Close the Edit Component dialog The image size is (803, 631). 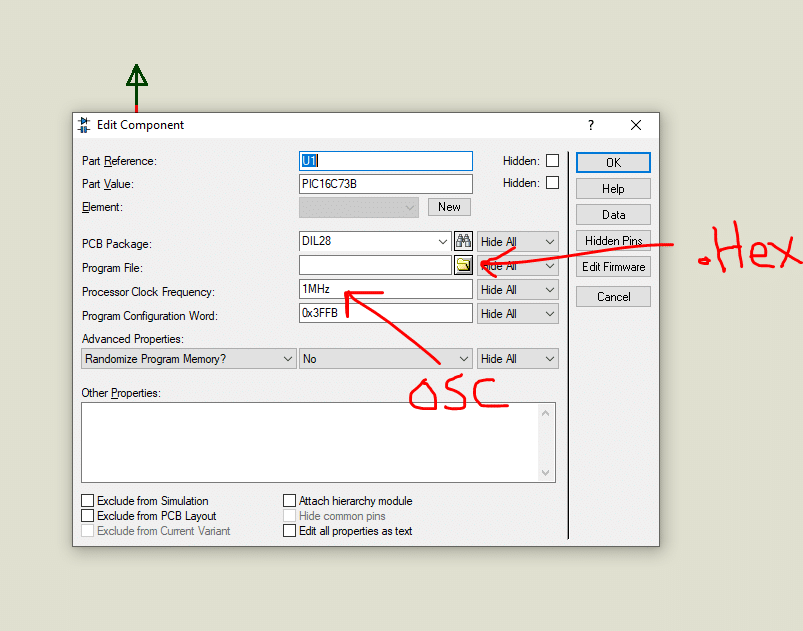click(636, 125)
